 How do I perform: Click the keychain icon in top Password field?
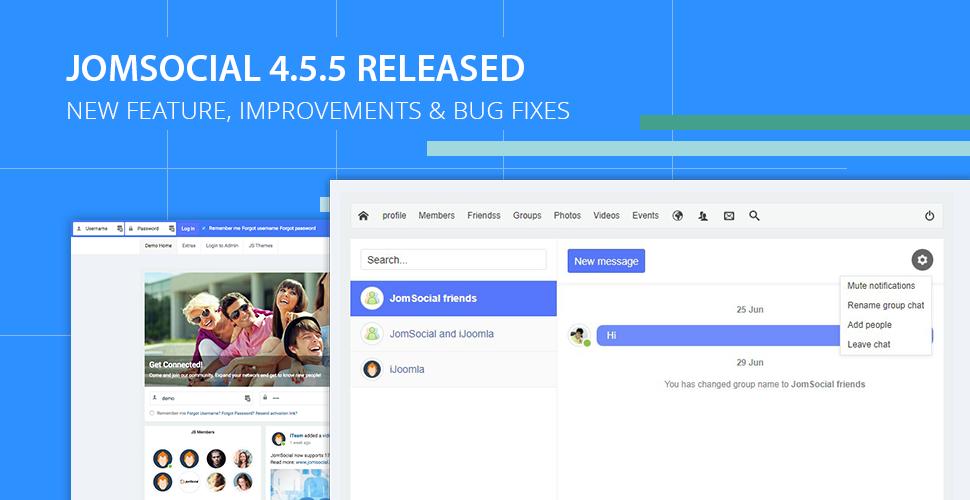(x=171, y=228)
